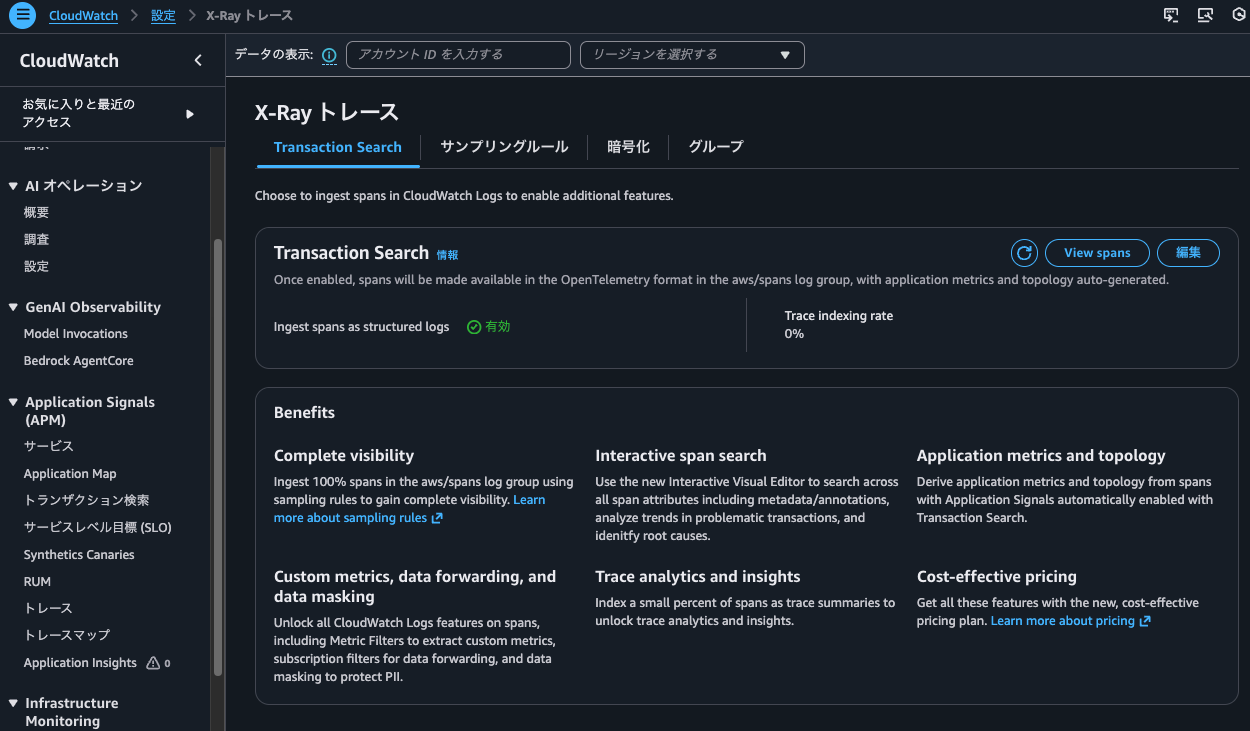Screen dimensions: 1250x731
Task: Click the 有効 green status indicator
Action: tap(488, 326)
